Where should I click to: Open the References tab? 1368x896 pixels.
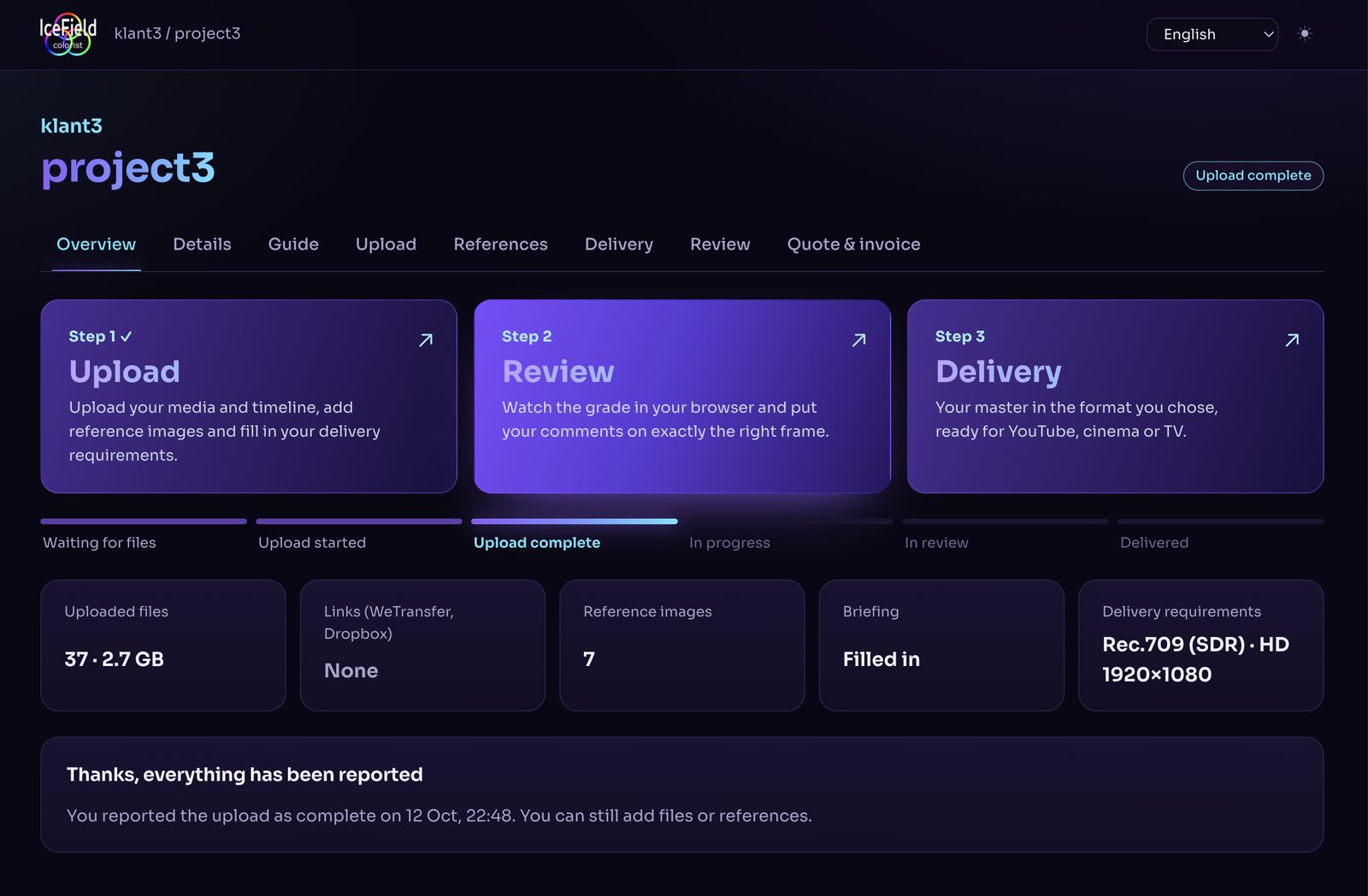500,245
